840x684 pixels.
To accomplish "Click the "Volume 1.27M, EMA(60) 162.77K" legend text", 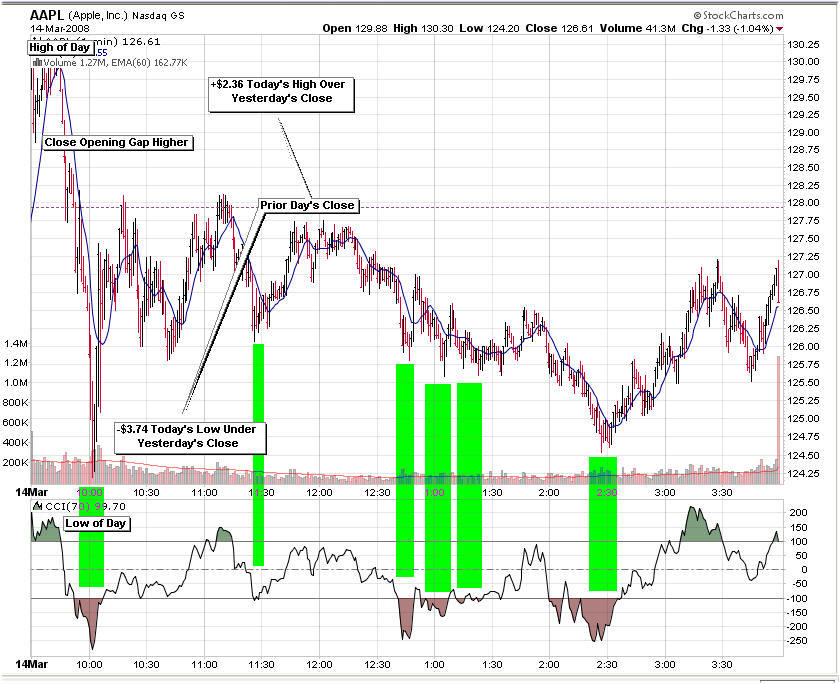I will (115, 63).
